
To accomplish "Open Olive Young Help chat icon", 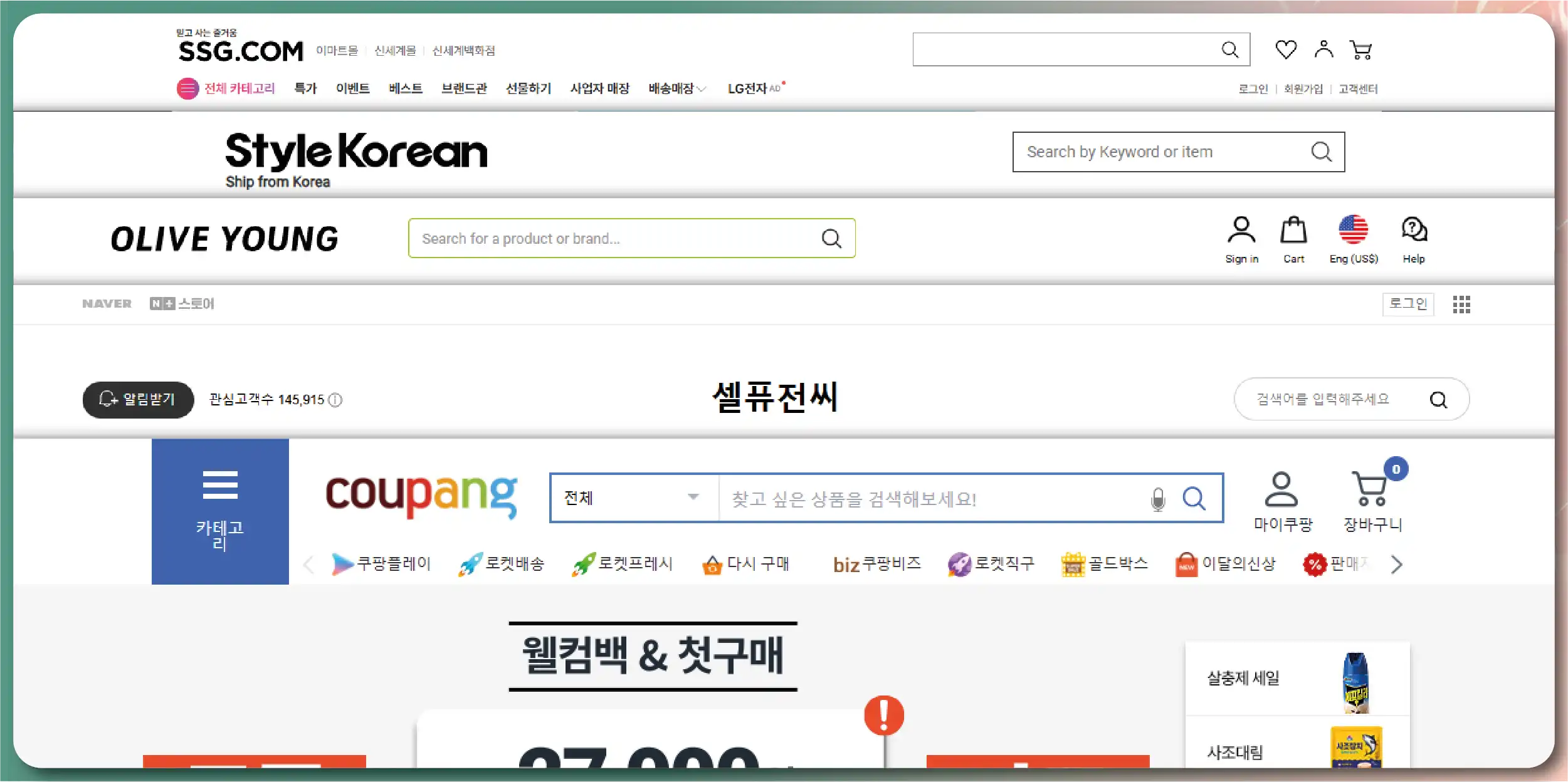I will tap(1414, 231).
